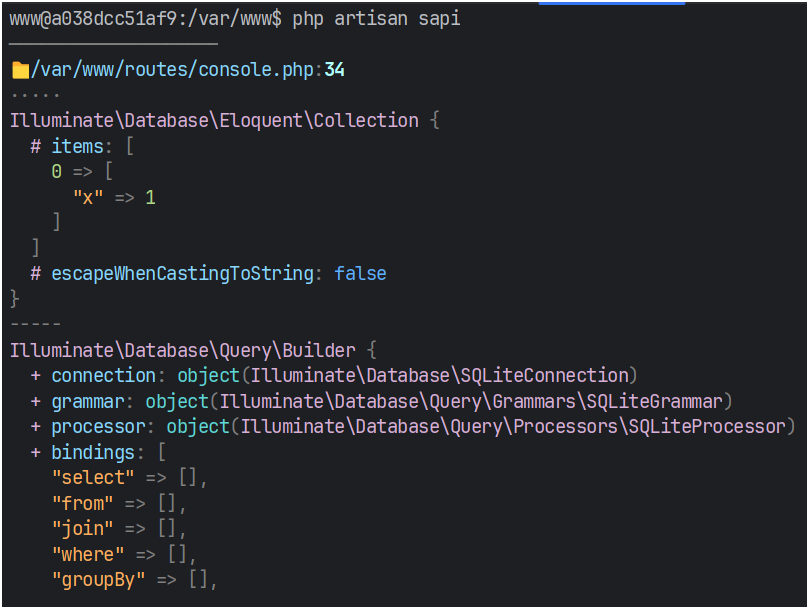
Task: Click line number 34 after console.php
Action: click(335, 70)
